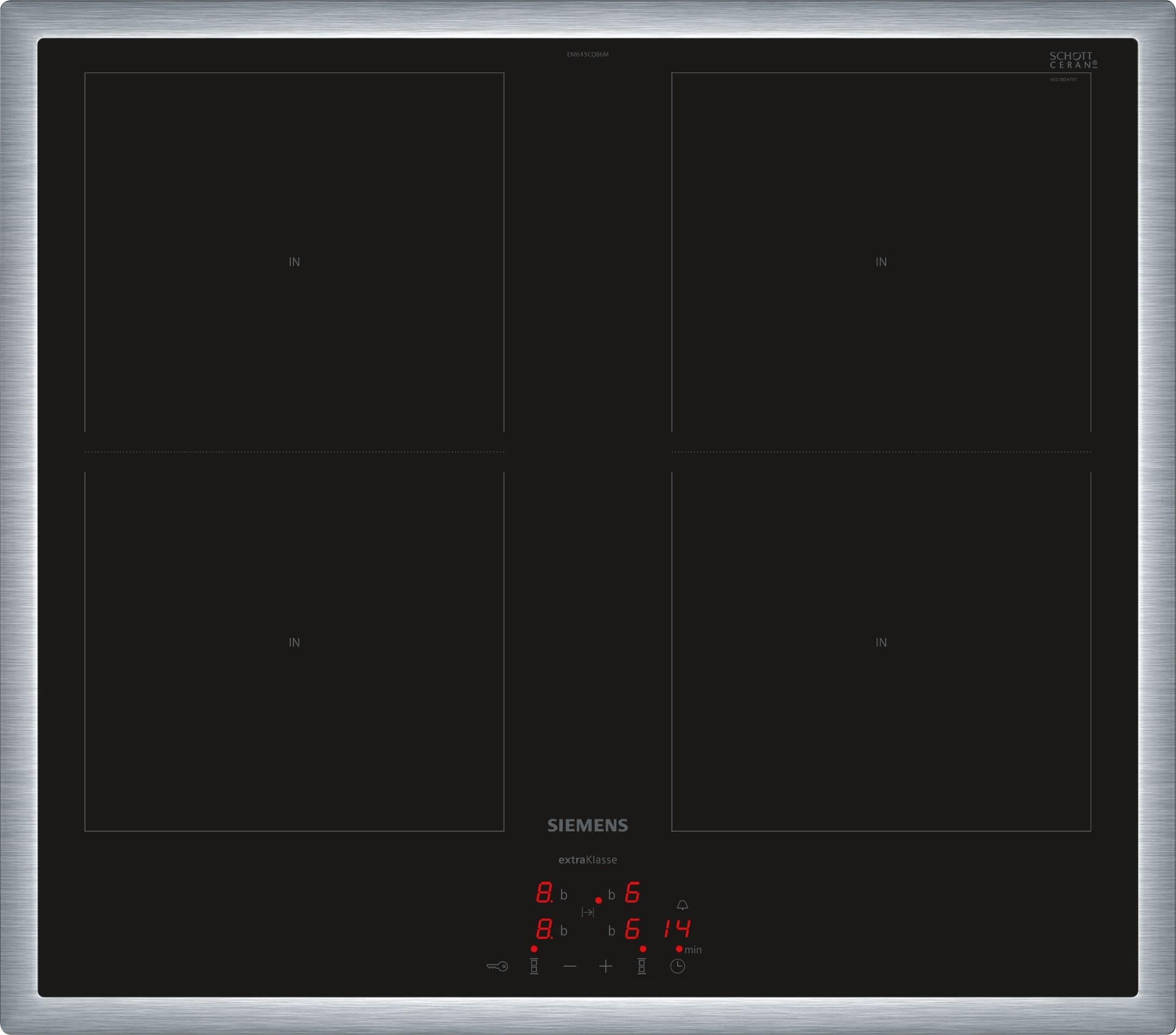Touch the rear-left induction zone IN mark
Screen dimensions: 1176x1035
[294, 262]
